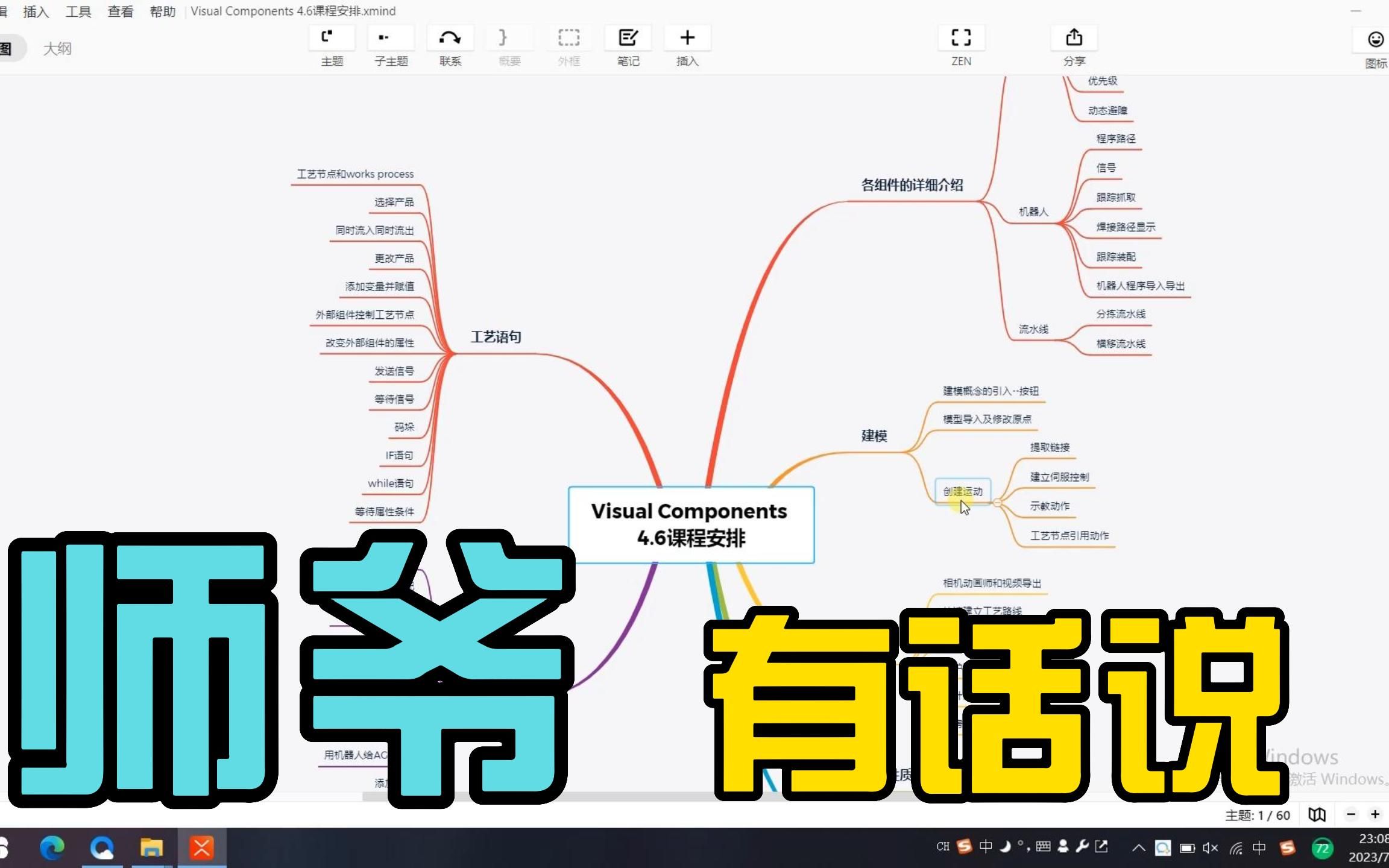Switch to the 大纲 outline view tab
Viewport: 1389px width, 868px height.
[57, 48]
